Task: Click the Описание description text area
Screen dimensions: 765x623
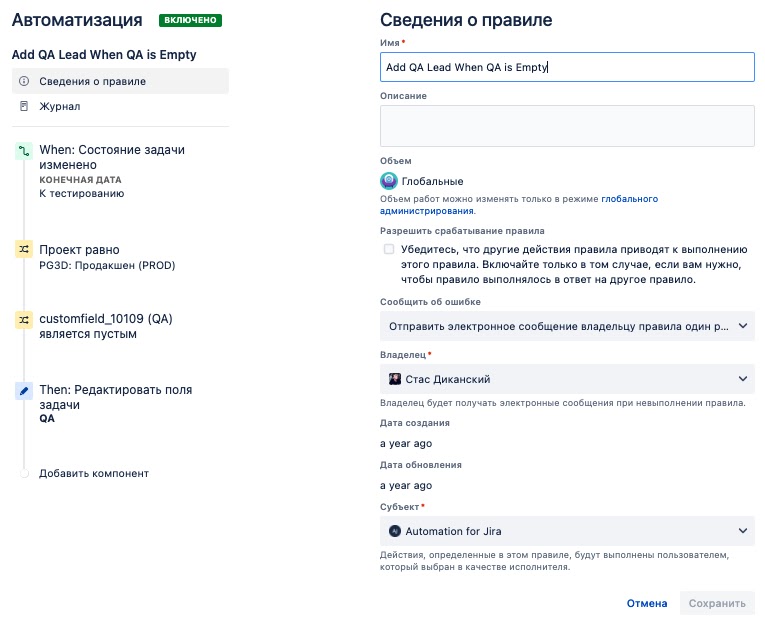Action: (567, 126)
